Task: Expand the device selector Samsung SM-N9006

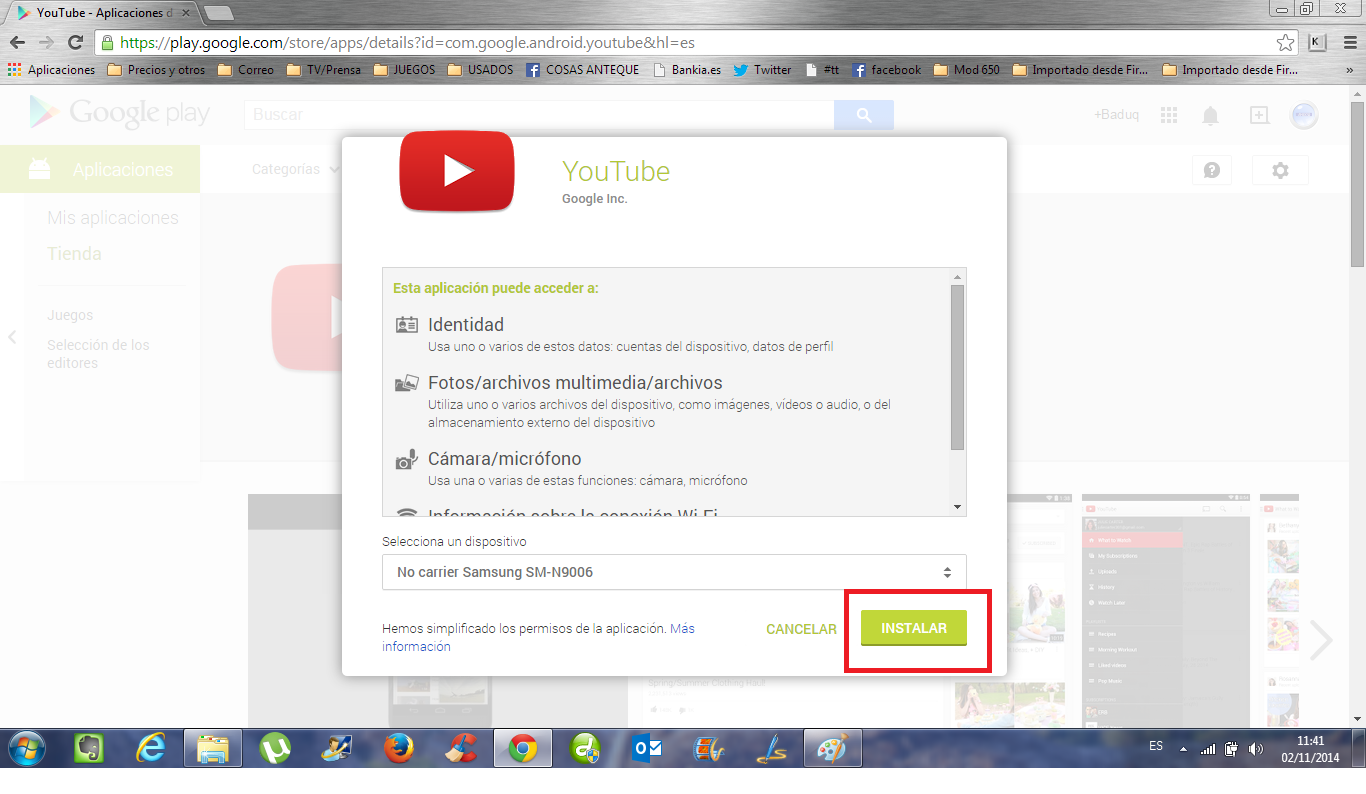Action: click(673, 572)
